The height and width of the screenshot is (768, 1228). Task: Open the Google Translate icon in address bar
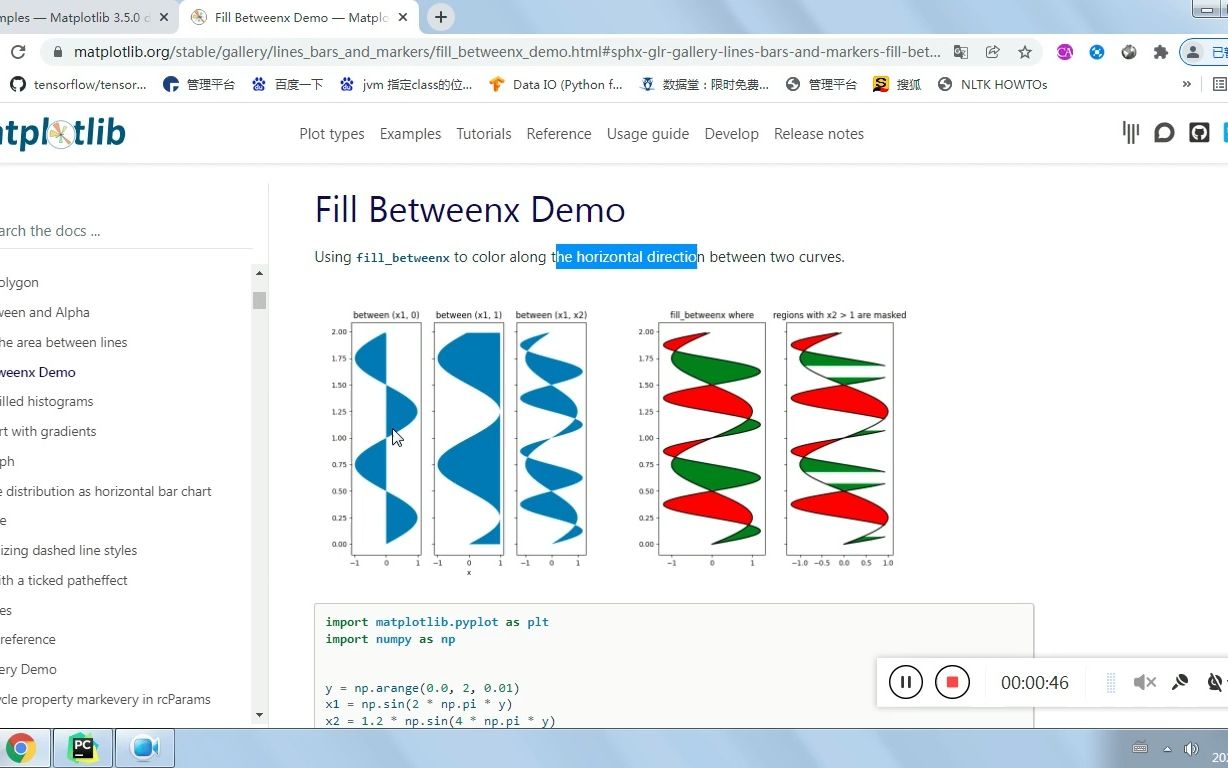(961, 50)
